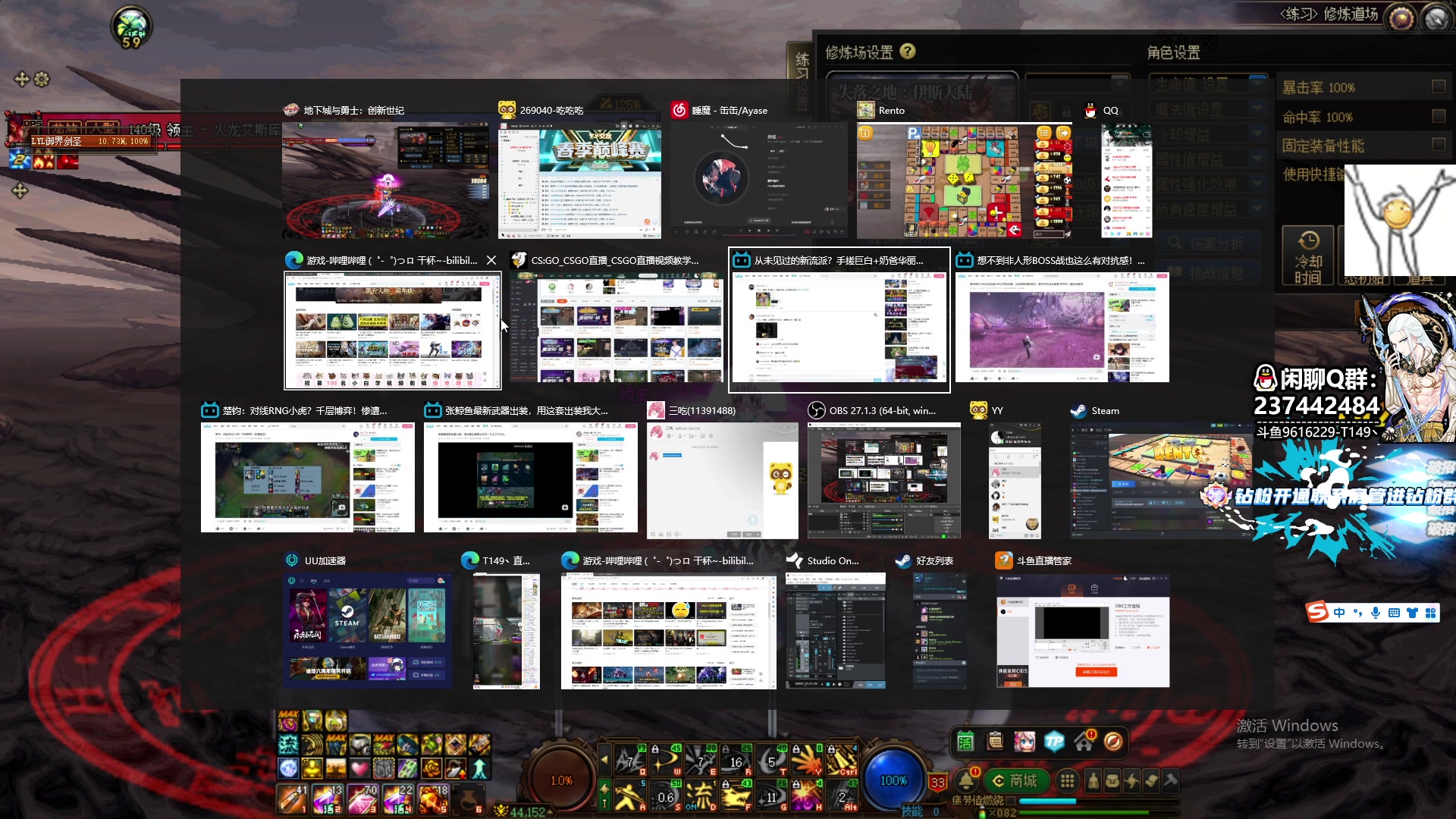Click the Q skill slot icon
Image resolution: width=1456 pixels, height=819 pixels.
click(629, 759)
